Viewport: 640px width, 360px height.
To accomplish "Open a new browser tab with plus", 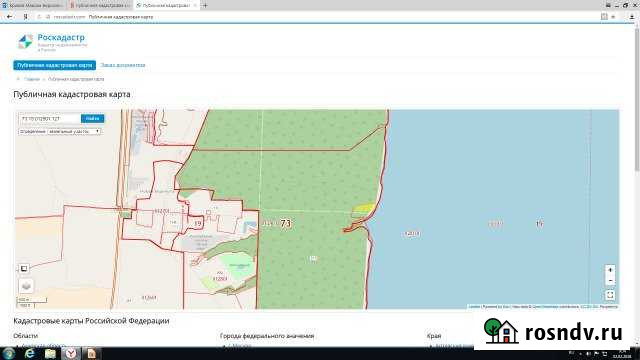I will click(x=205, y=5).
